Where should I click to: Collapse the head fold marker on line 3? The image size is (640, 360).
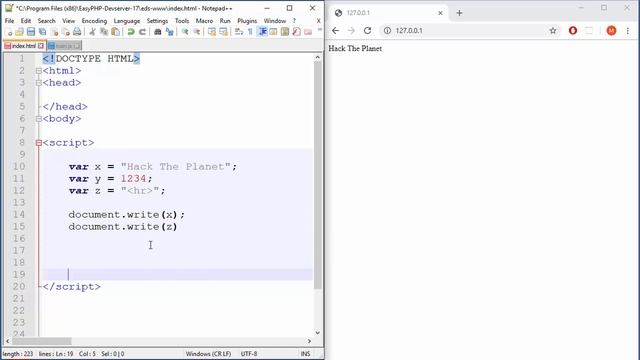point(38,83)
